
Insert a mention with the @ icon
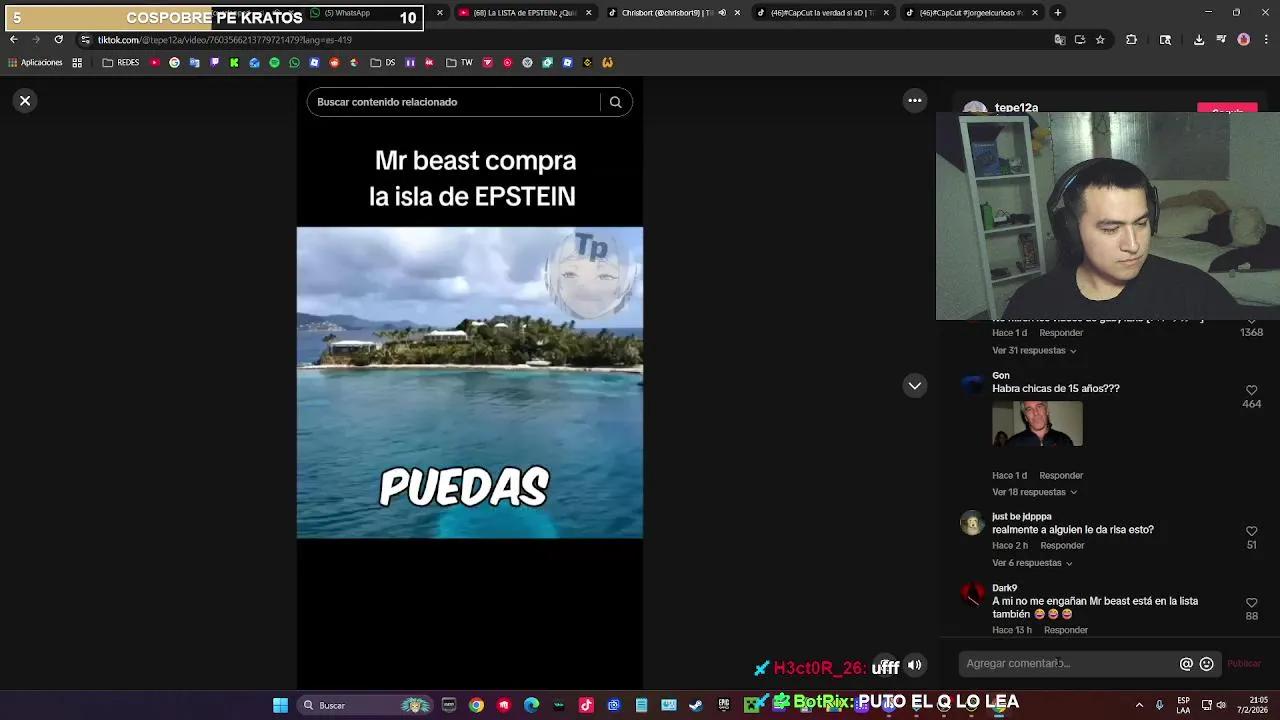tap(1186, 664)
